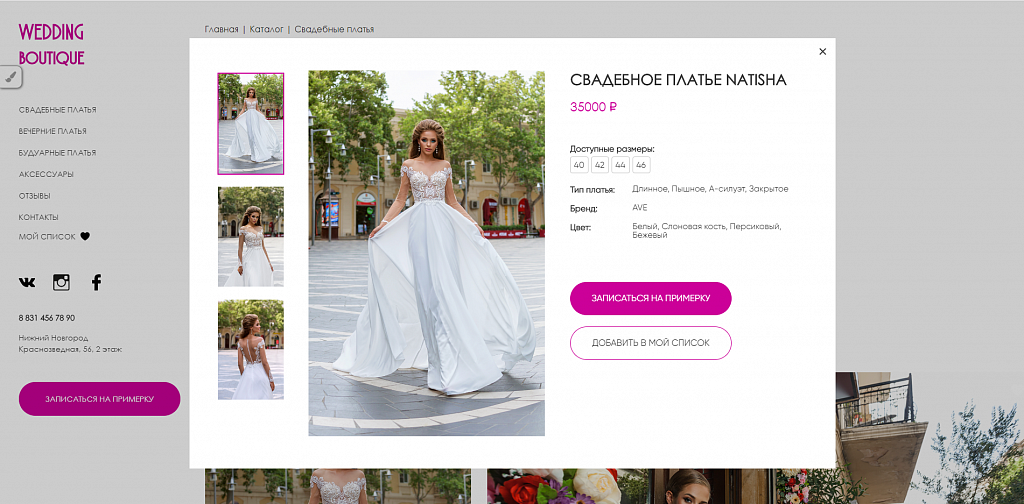Click the heart icon next to Мой список
This screenshot has width=1024, height=504.
pos(85,236)
